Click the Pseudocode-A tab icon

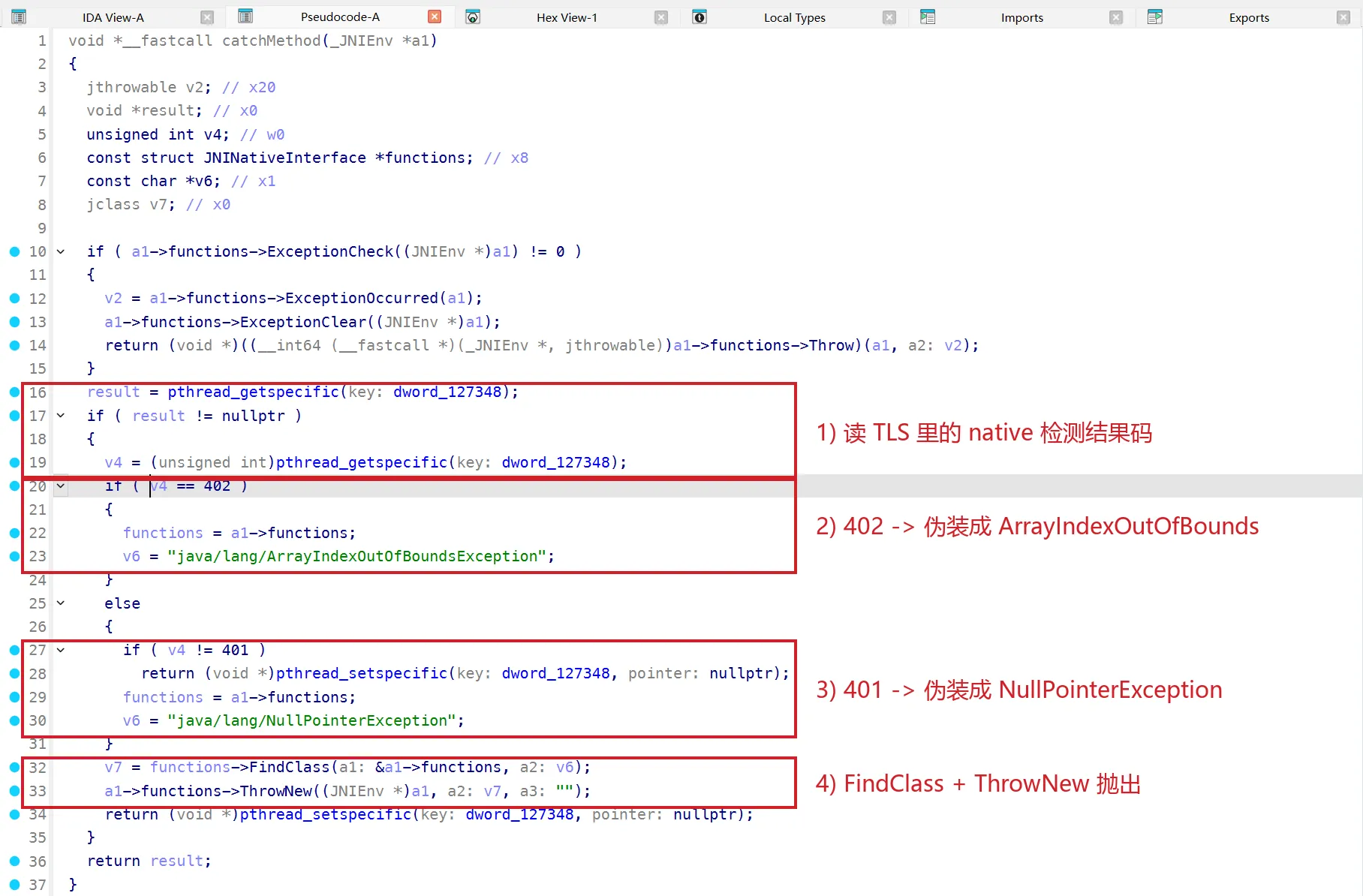[245, 16]
